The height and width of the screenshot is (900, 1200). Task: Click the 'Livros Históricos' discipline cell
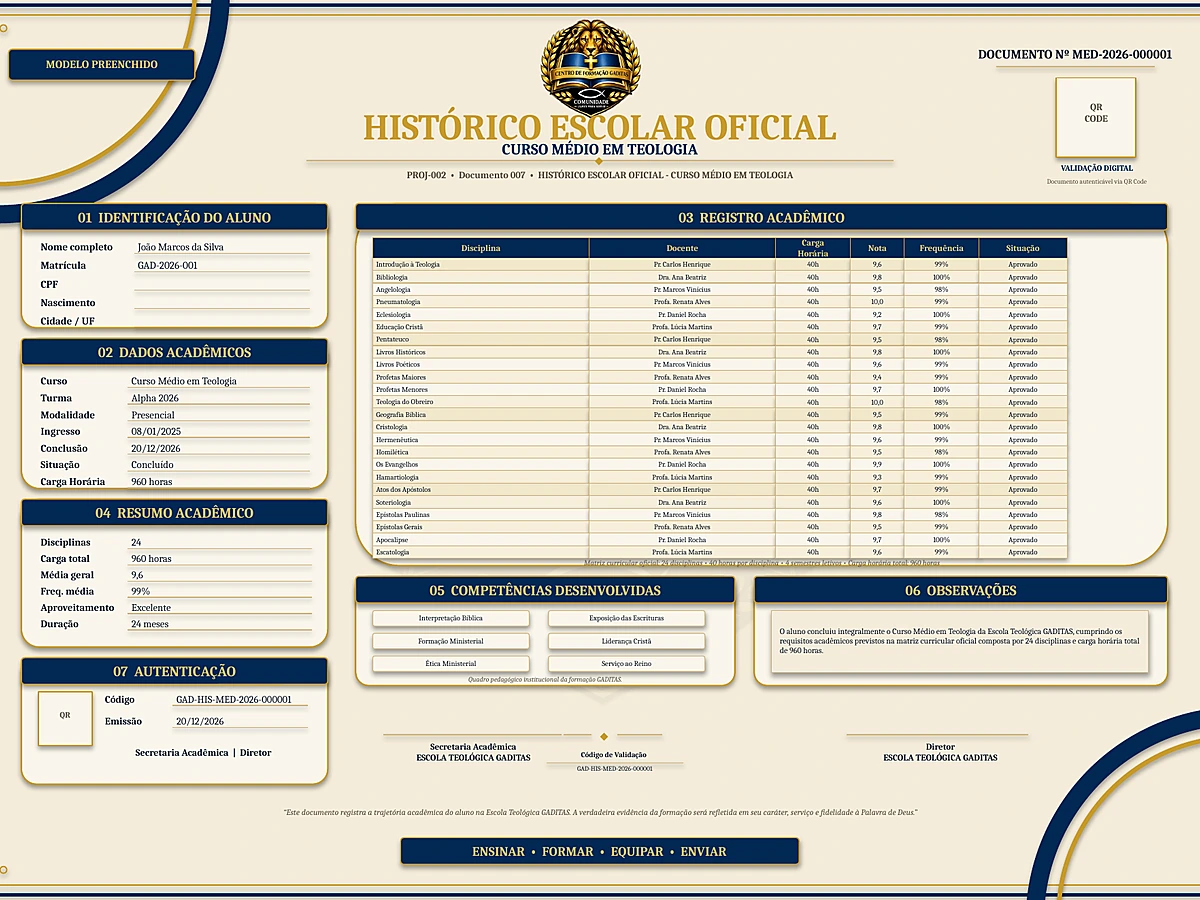481,352
